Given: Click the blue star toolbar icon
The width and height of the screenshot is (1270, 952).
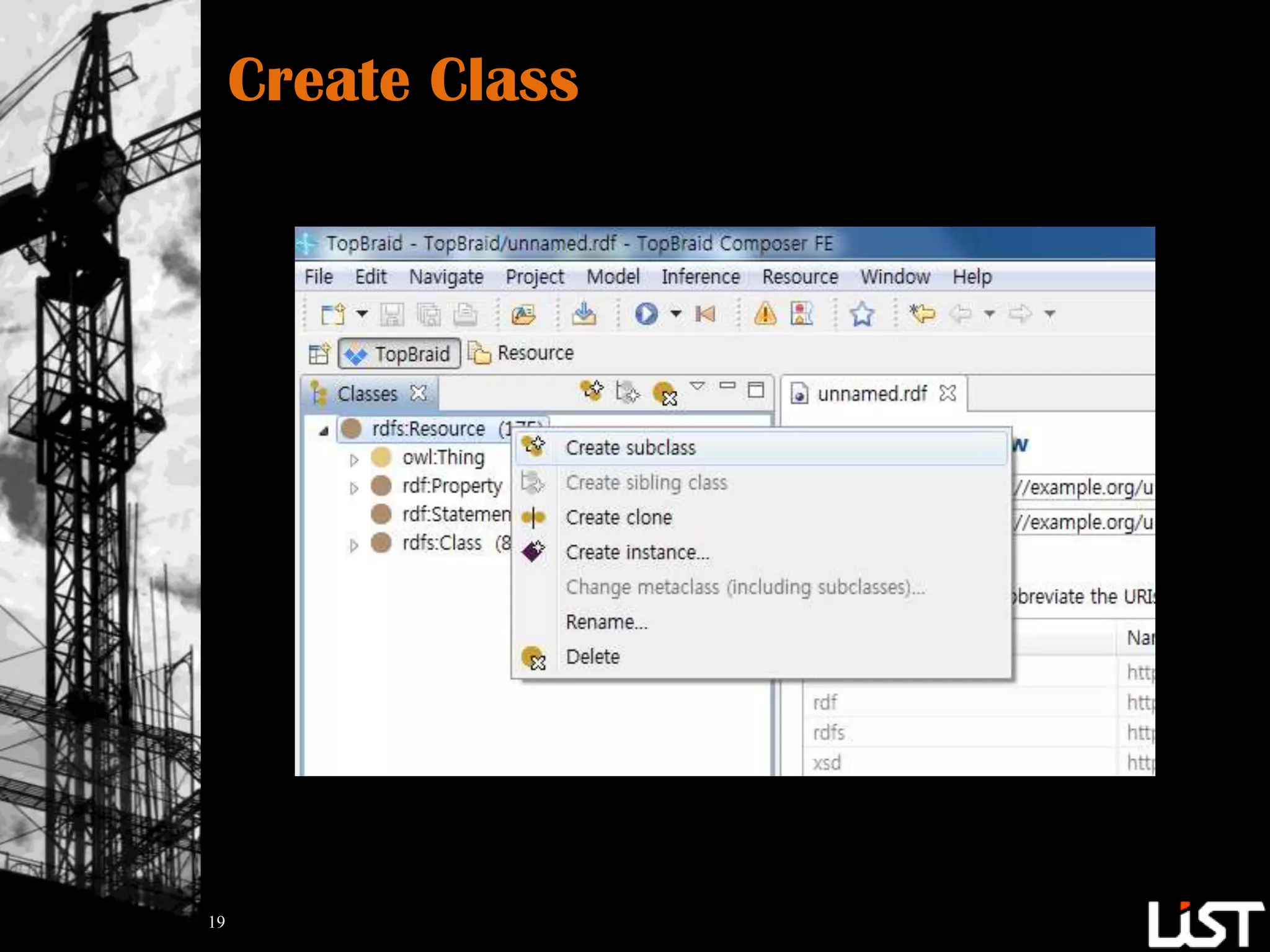Looking at the screenshot, I should [862, 314].
